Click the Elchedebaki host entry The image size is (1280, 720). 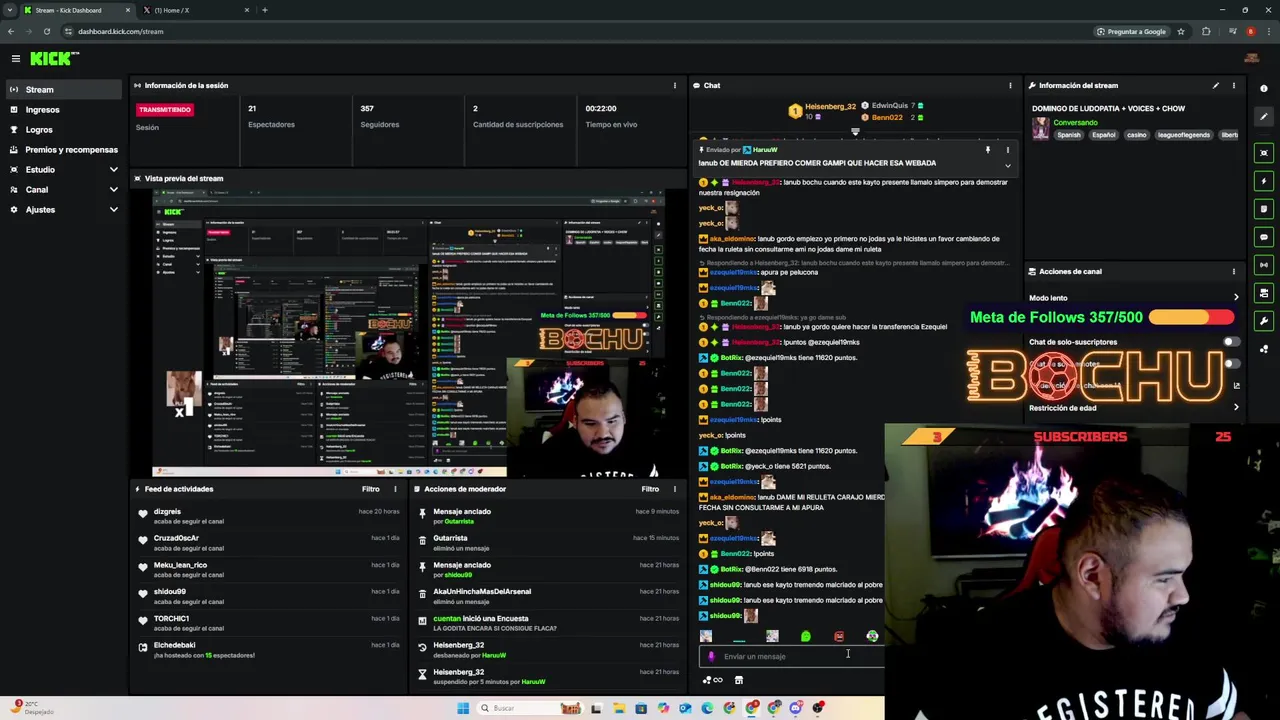(x=270, y=650)
